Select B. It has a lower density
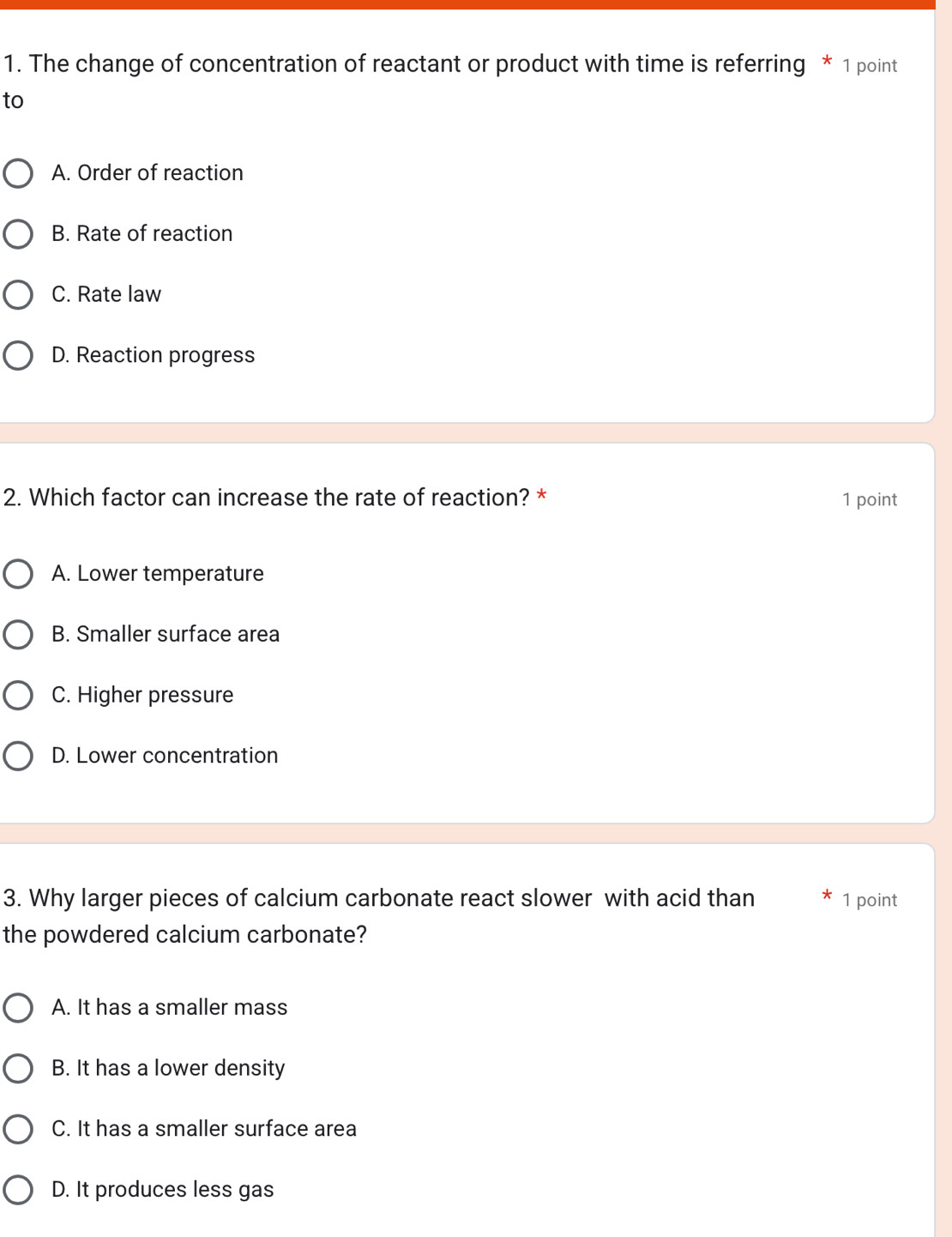This screenshot has height=1237, width=952. pos(18,1069)
